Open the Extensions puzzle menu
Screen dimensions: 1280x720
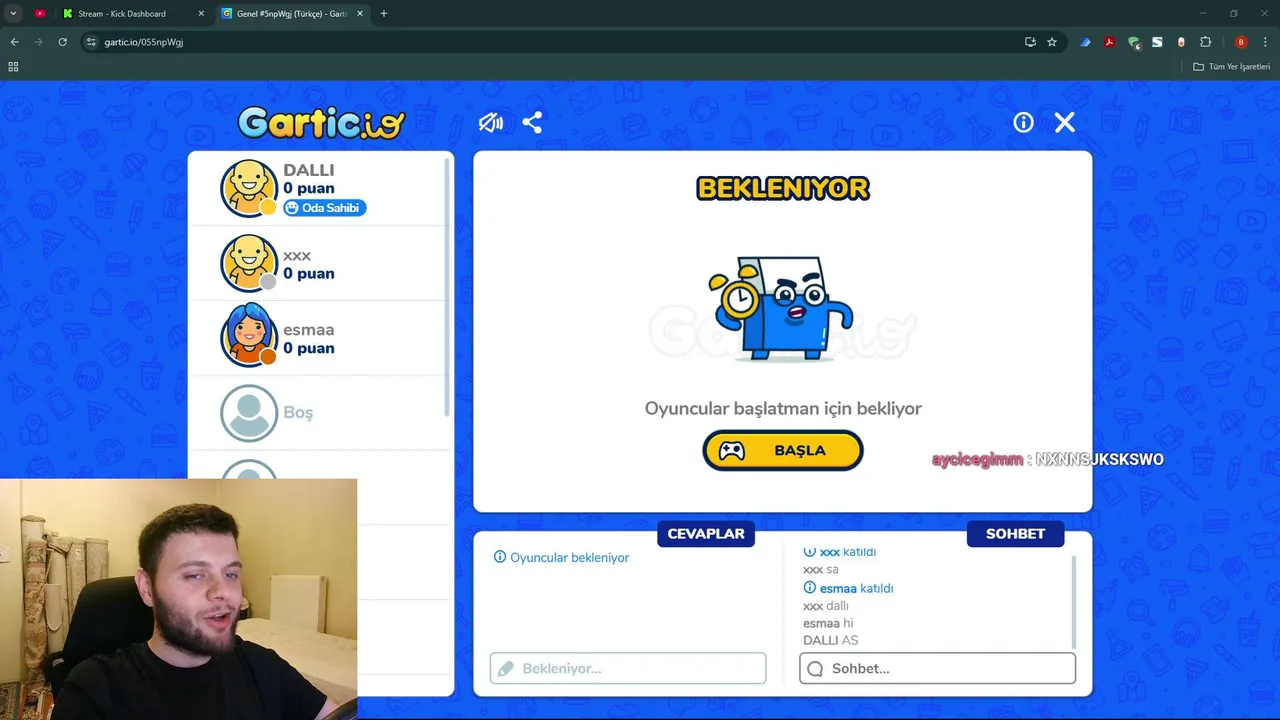(x=1205, y=42)
